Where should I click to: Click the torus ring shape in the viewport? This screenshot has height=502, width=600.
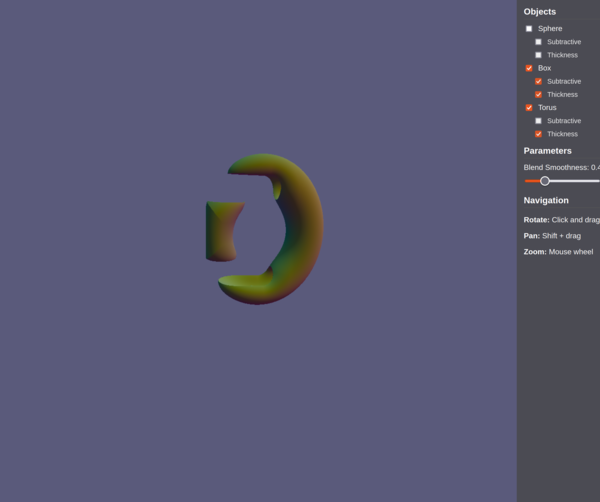[x=305, y=230]
